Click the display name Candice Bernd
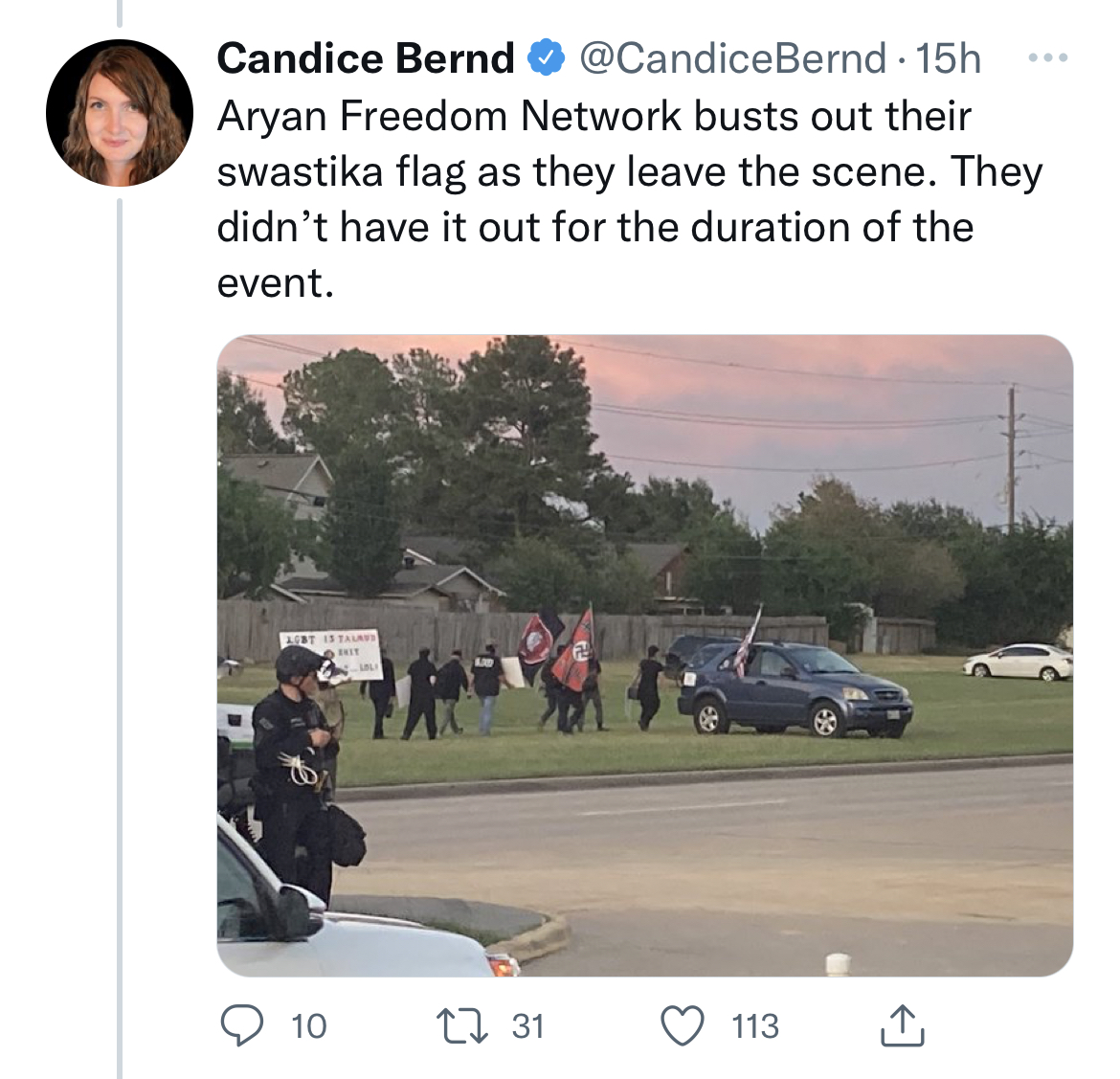 [x=366, y=59]
